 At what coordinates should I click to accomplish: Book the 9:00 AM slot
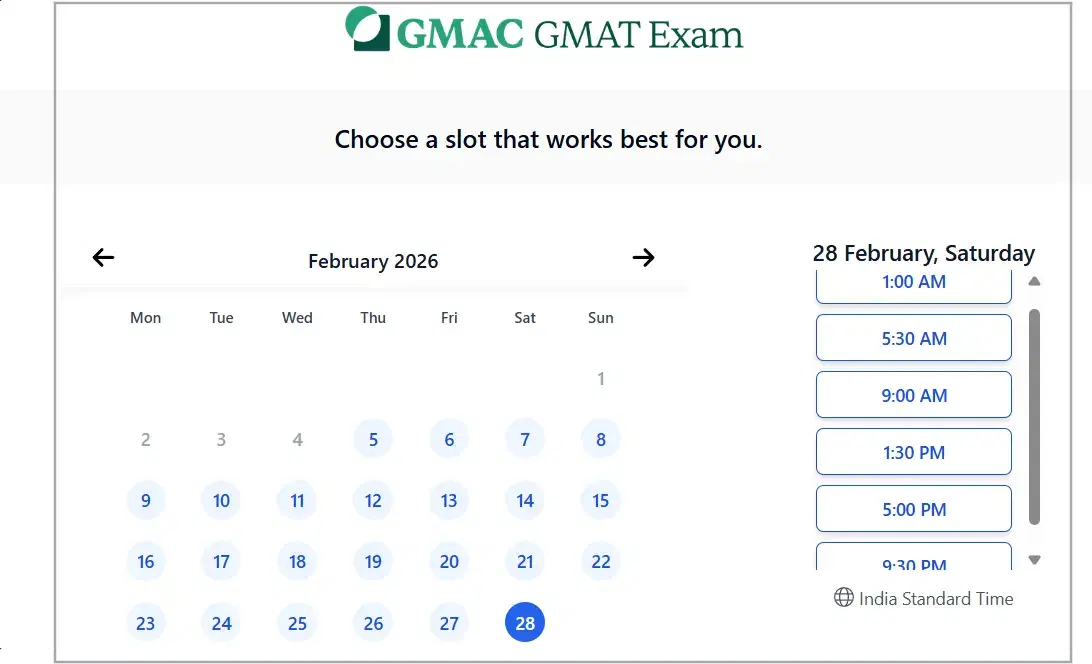pos(913,394)
